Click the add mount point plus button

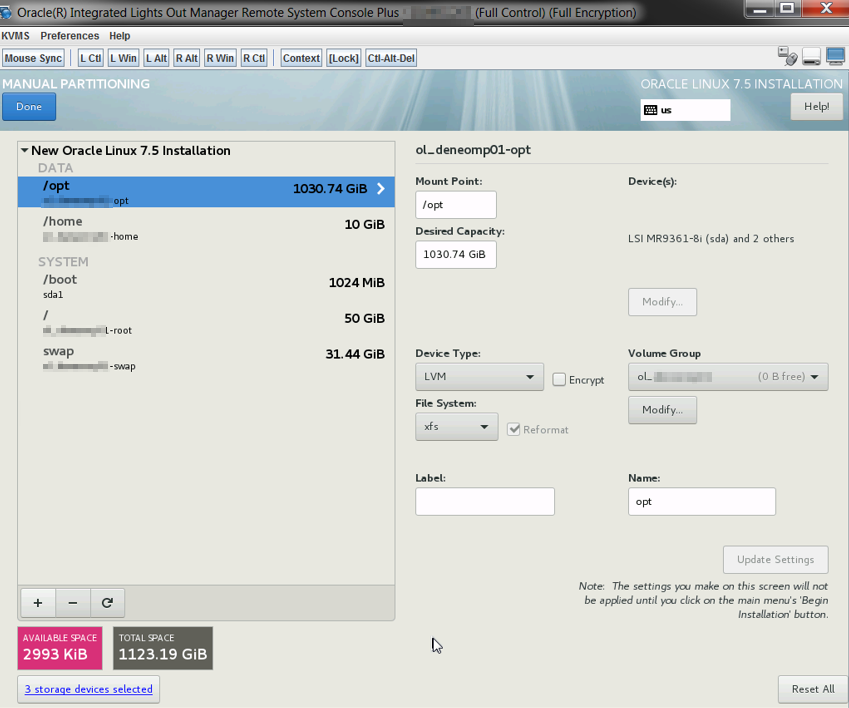(38, 602)
